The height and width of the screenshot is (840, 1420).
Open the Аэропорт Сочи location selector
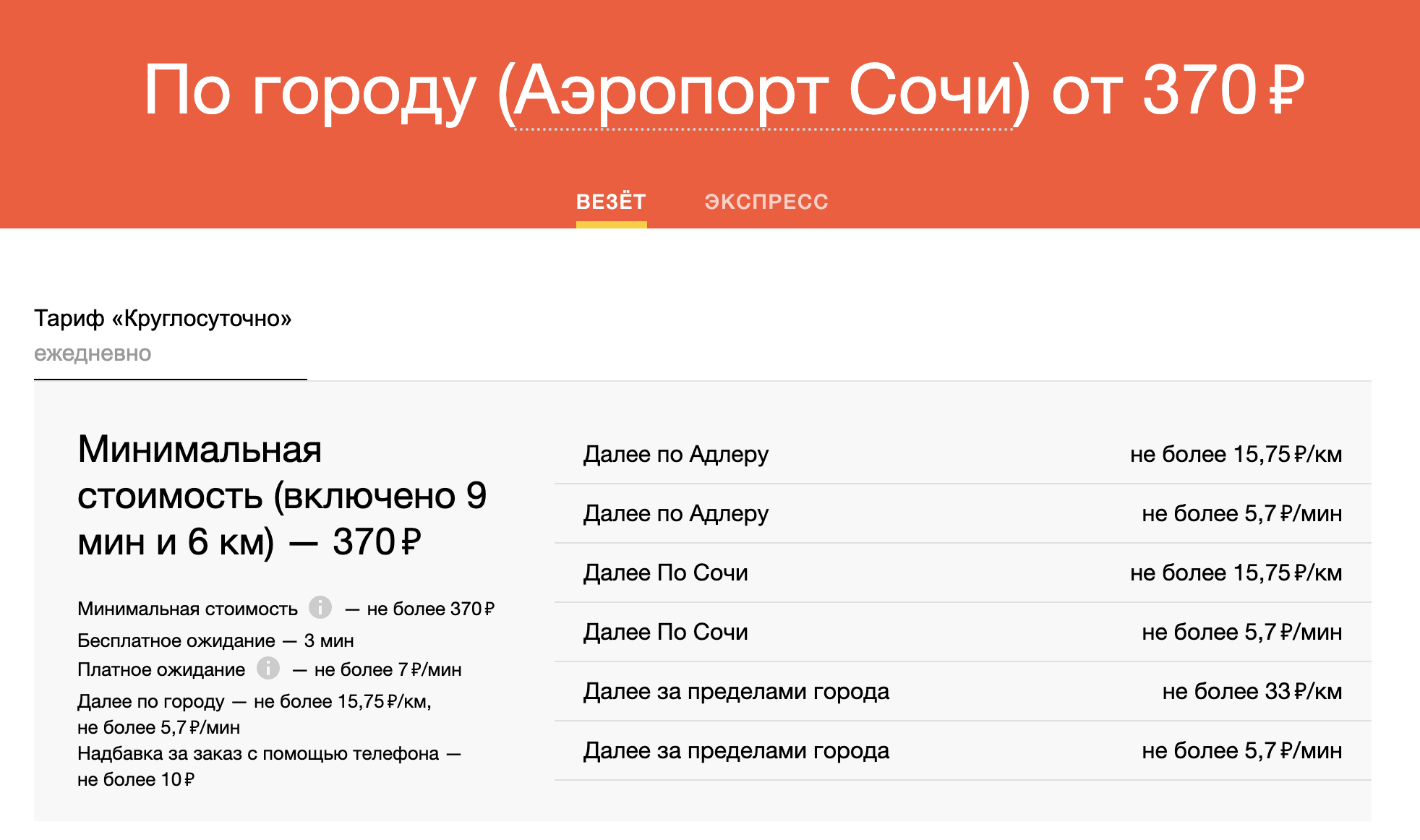click(763, 90)
